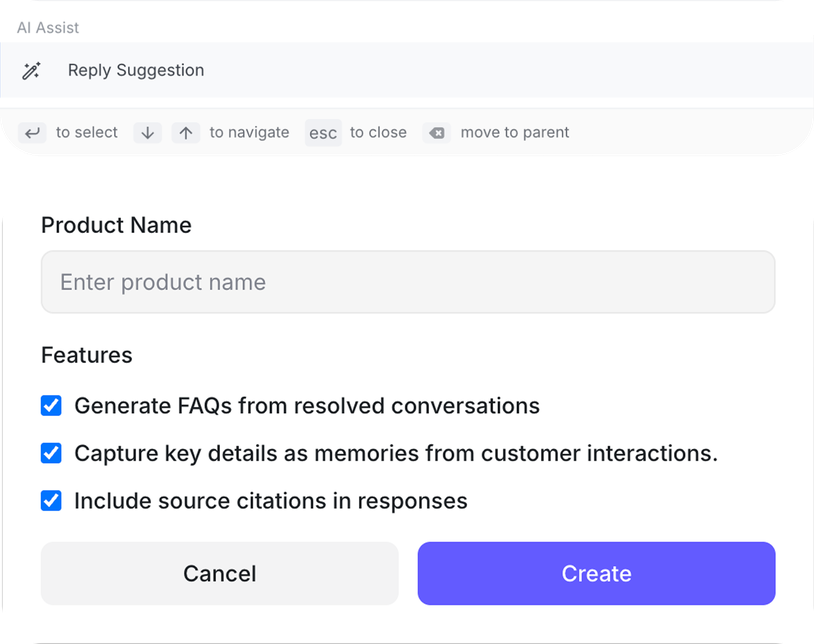Screen dimensions: 814x644
Task: Click the 'move to parent' hint text
Action: click(514, 133)
